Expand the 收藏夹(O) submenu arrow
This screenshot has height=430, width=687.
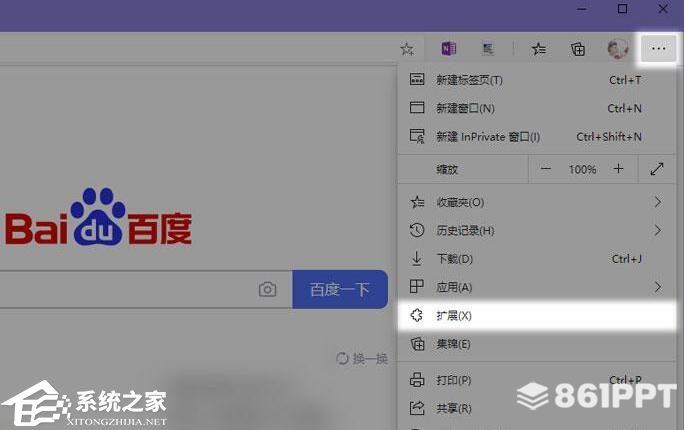click(658, 202)
